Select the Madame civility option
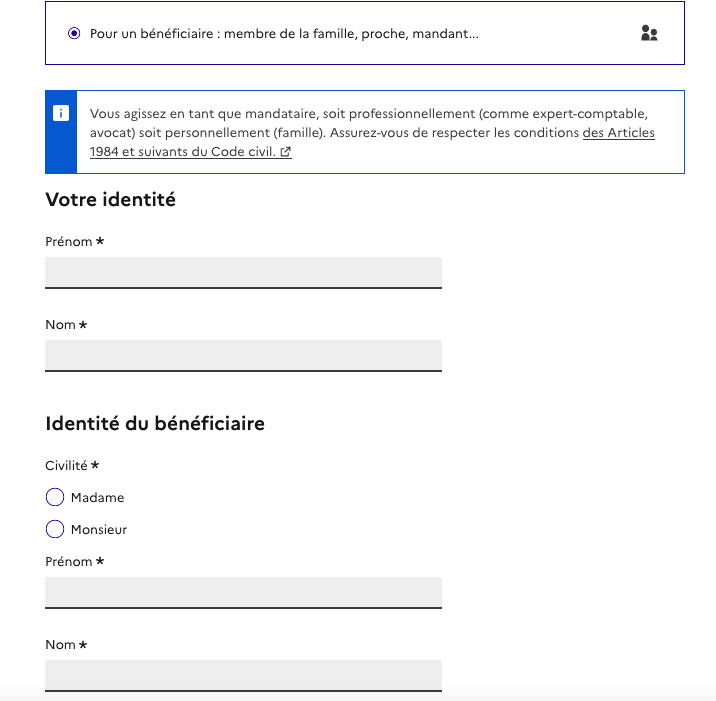Viewport: 716px width, 701px height. [x=55, y=497]
